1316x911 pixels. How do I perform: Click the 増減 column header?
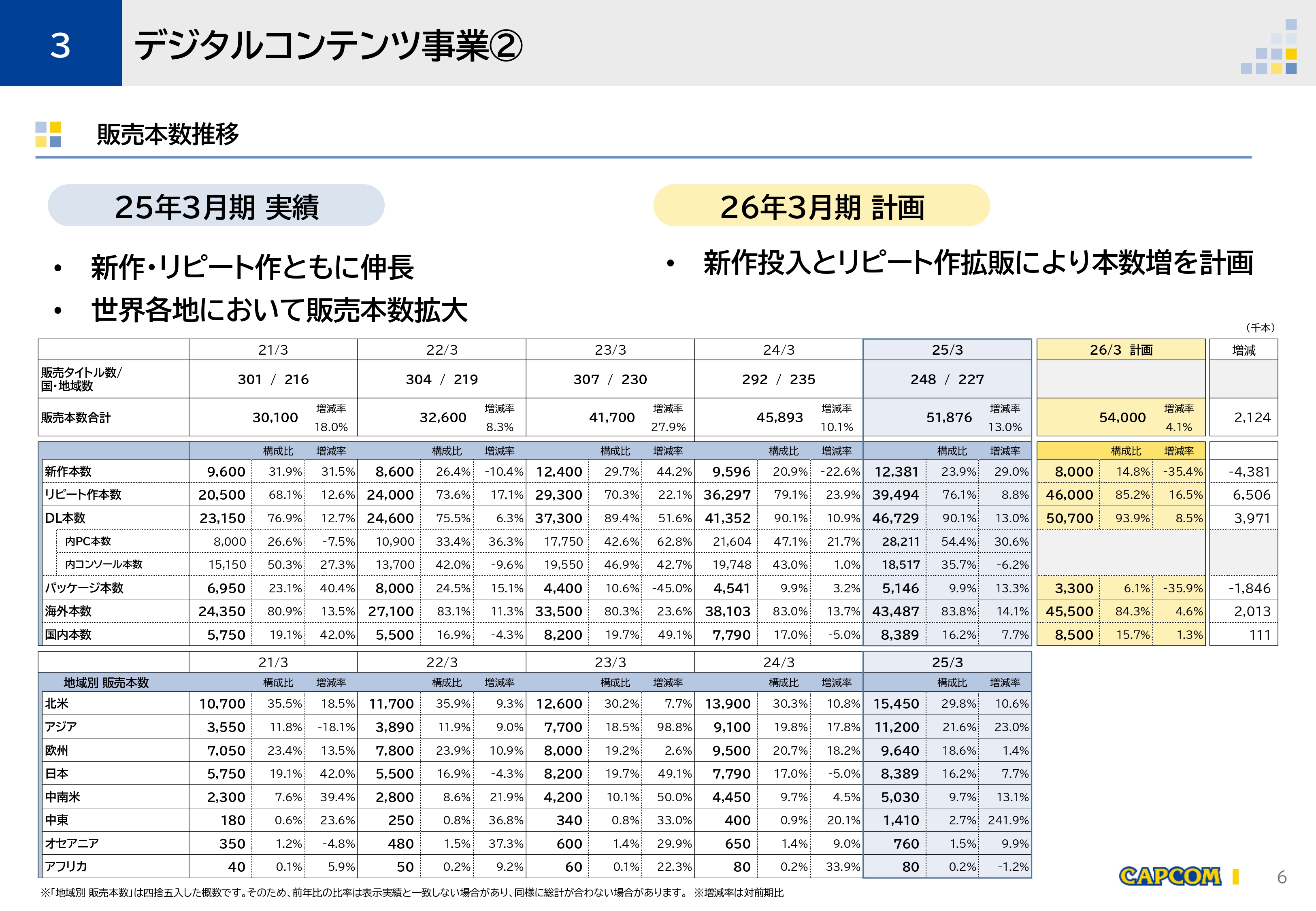[x=1244, y=350]
